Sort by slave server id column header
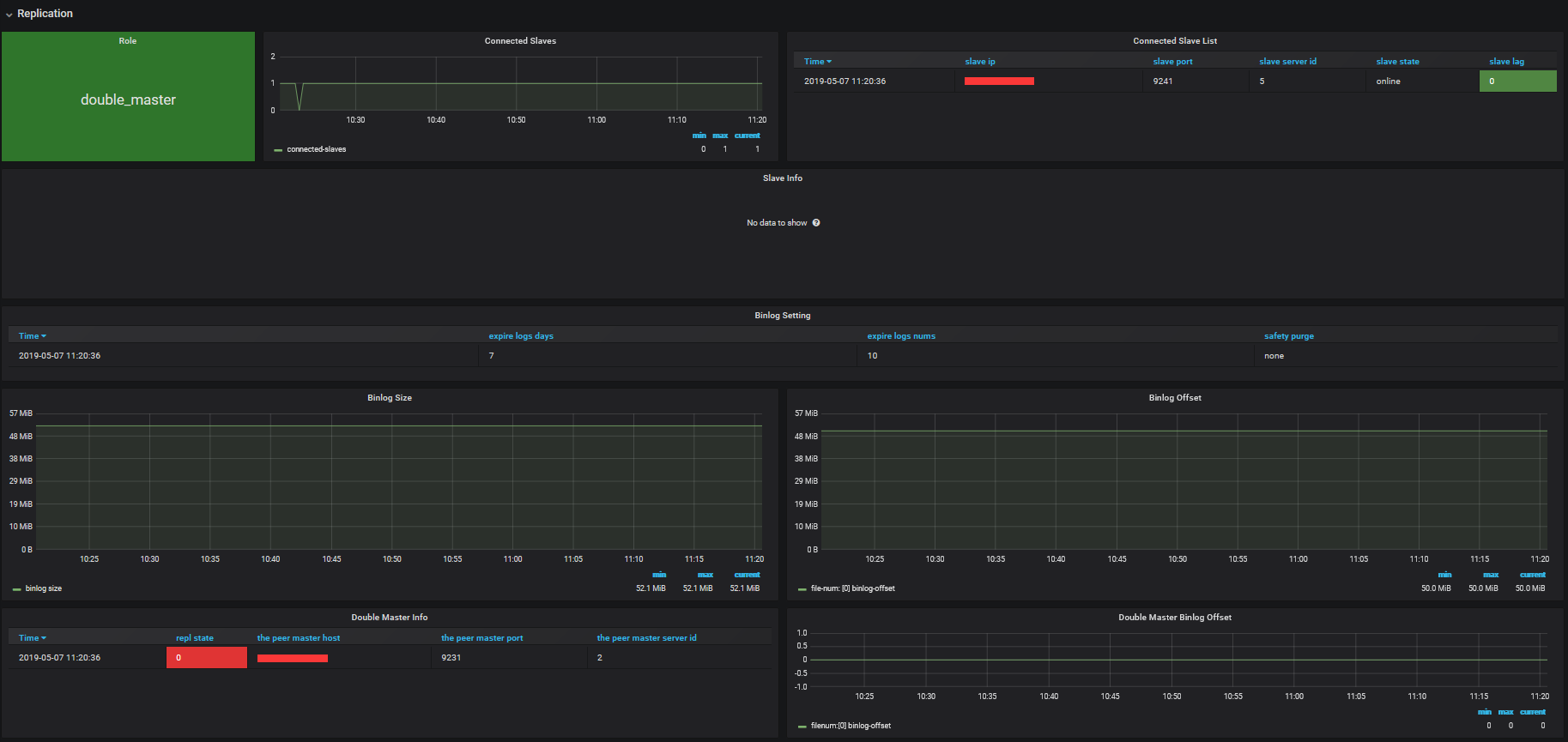The image size is (1568, 742). click(x=1287, y=62)
